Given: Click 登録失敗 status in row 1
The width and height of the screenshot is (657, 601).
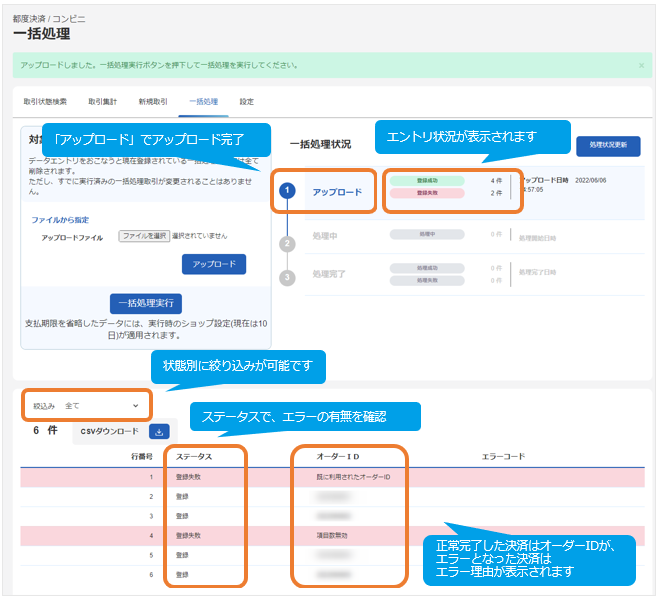Looking at the screenshot, I should click(x=188, y=477).
